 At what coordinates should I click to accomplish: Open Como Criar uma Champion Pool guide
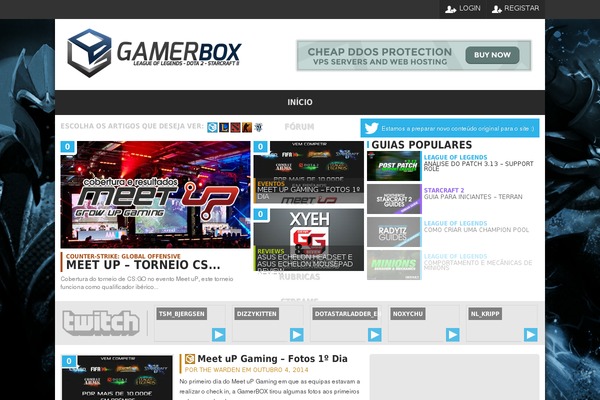pos(476,230)
